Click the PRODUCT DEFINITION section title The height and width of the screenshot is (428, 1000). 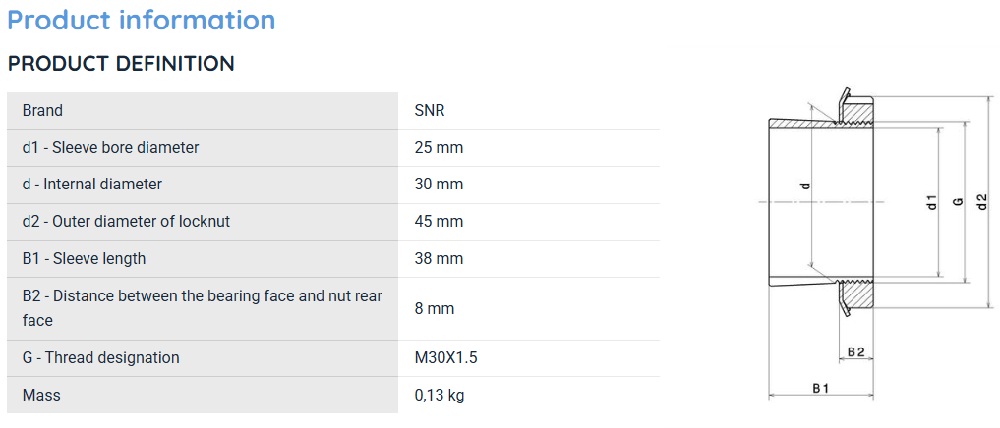pyautogui.click(x=121, y=64)
